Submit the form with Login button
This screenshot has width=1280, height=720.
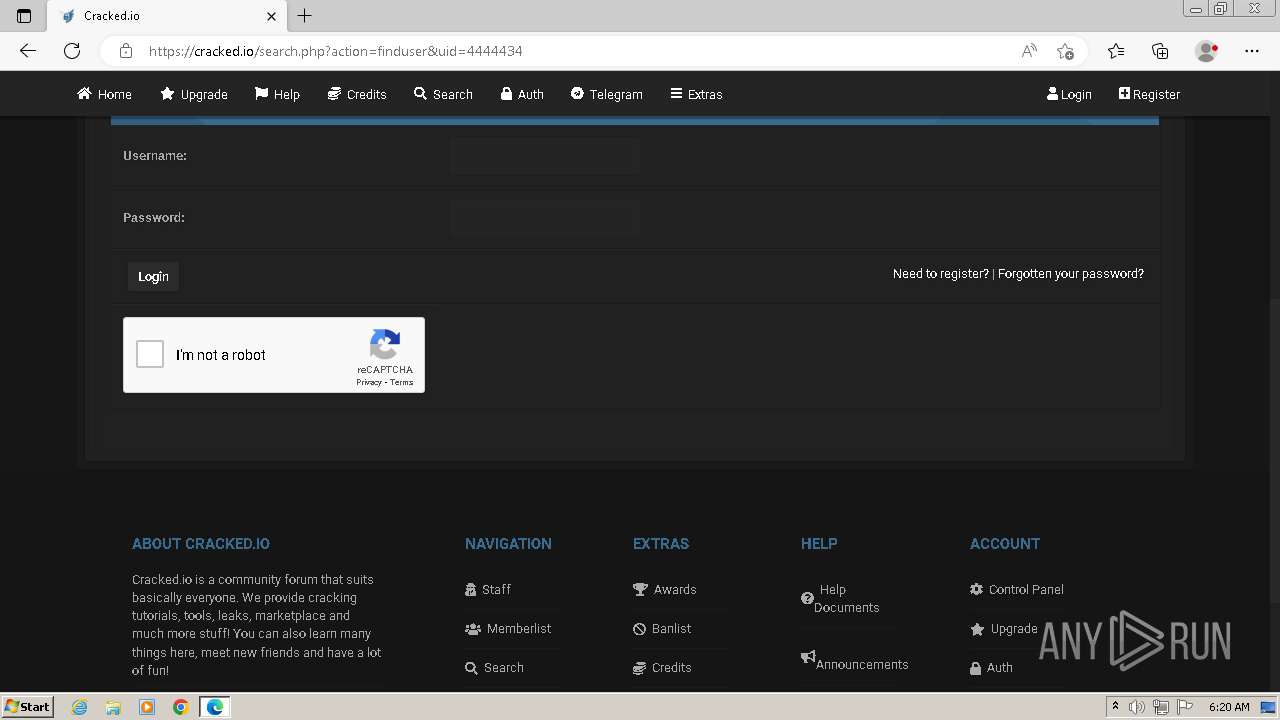tap(153, 276)
